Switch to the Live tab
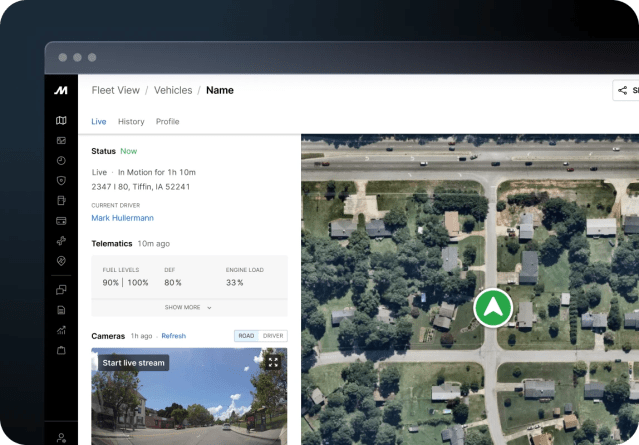 tap(99, 121)
